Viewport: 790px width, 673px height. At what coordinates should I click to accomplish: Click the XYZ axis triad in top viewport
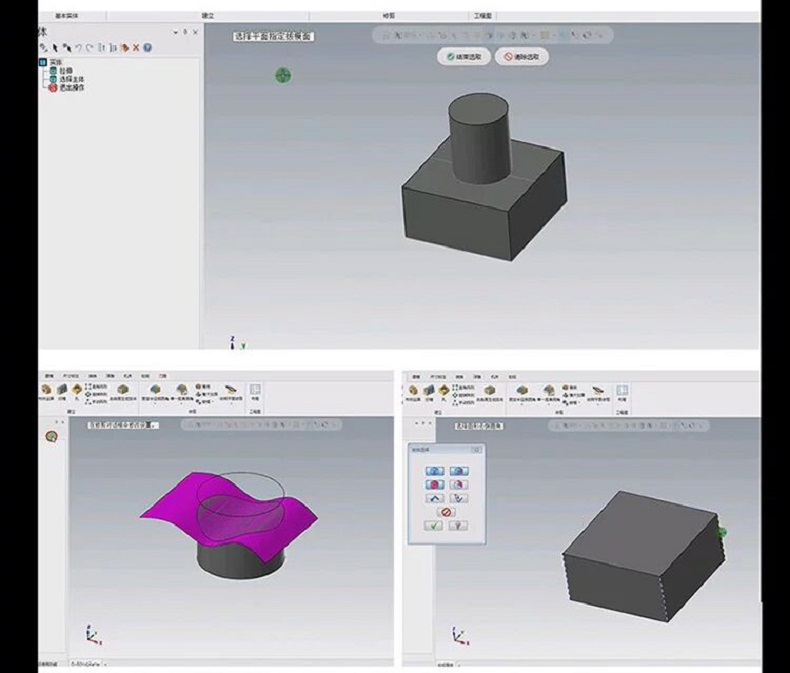[235, 342]
